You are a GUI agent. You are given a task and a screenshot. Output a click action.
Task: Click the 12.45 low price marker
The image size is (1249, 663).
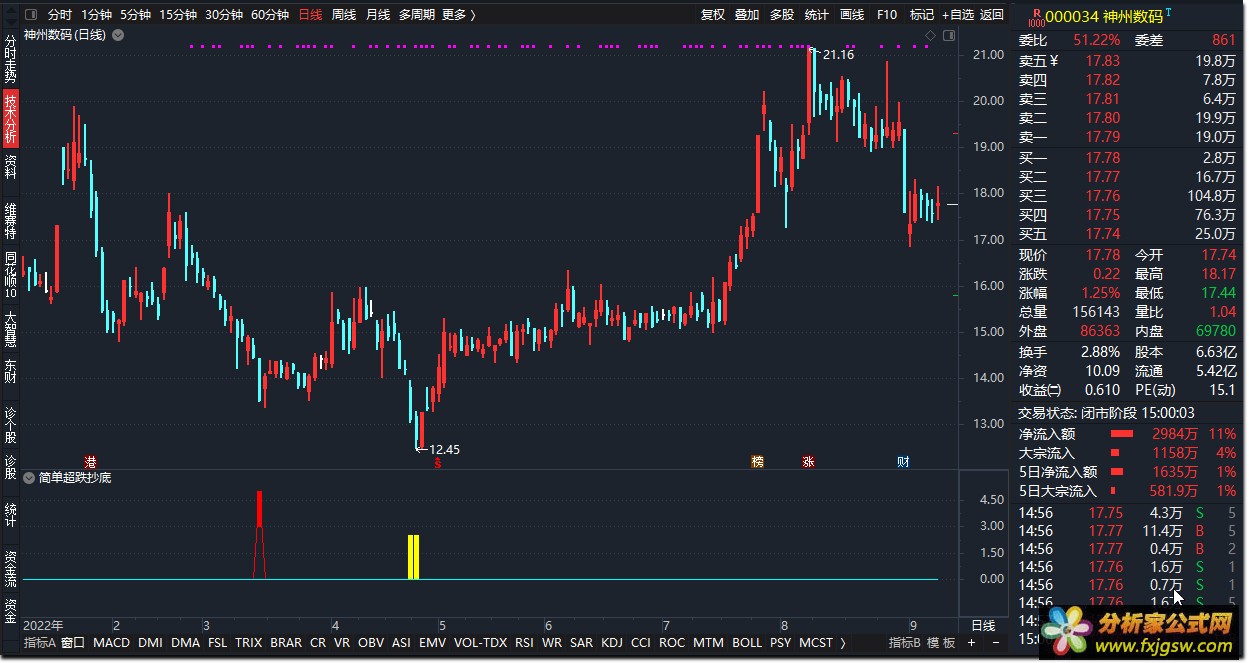[x=443, y=450]
